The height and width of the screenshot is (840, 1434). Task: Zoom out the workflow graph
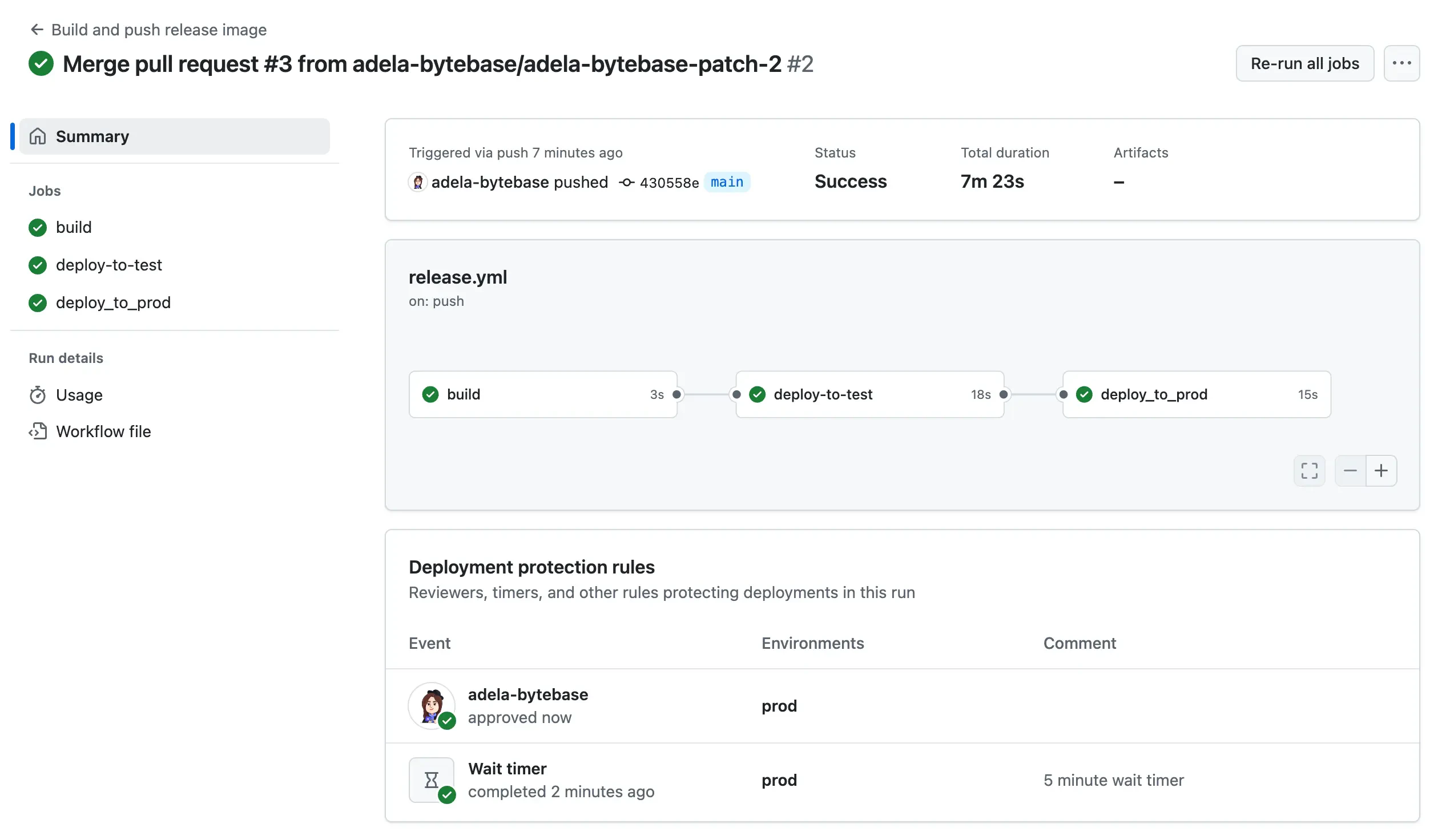pyautogui.click(x=1350, y=471)
